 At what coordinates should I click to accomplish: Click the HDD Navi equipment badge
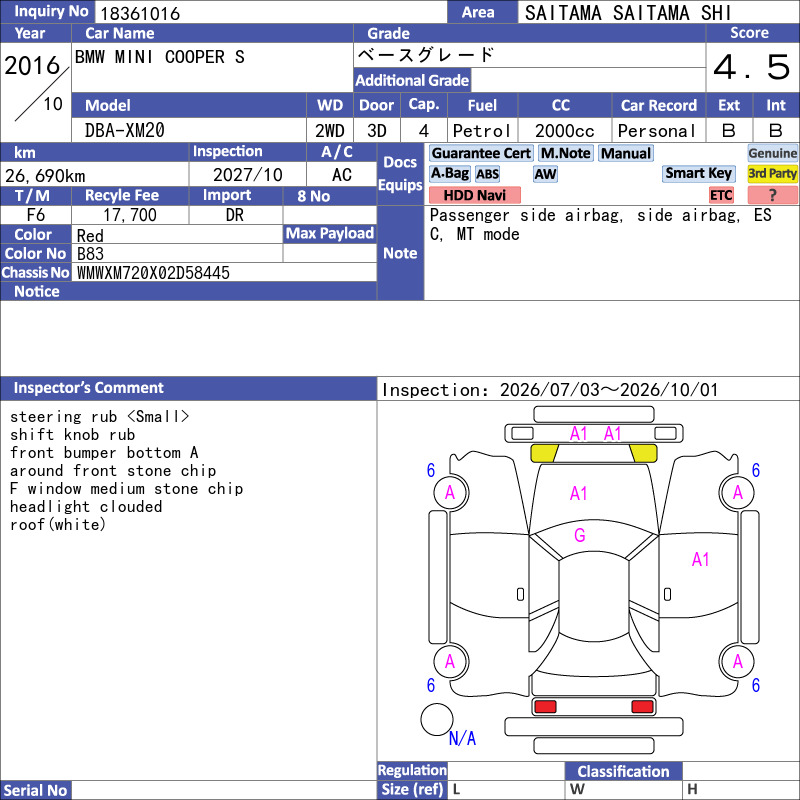[474, 195]
